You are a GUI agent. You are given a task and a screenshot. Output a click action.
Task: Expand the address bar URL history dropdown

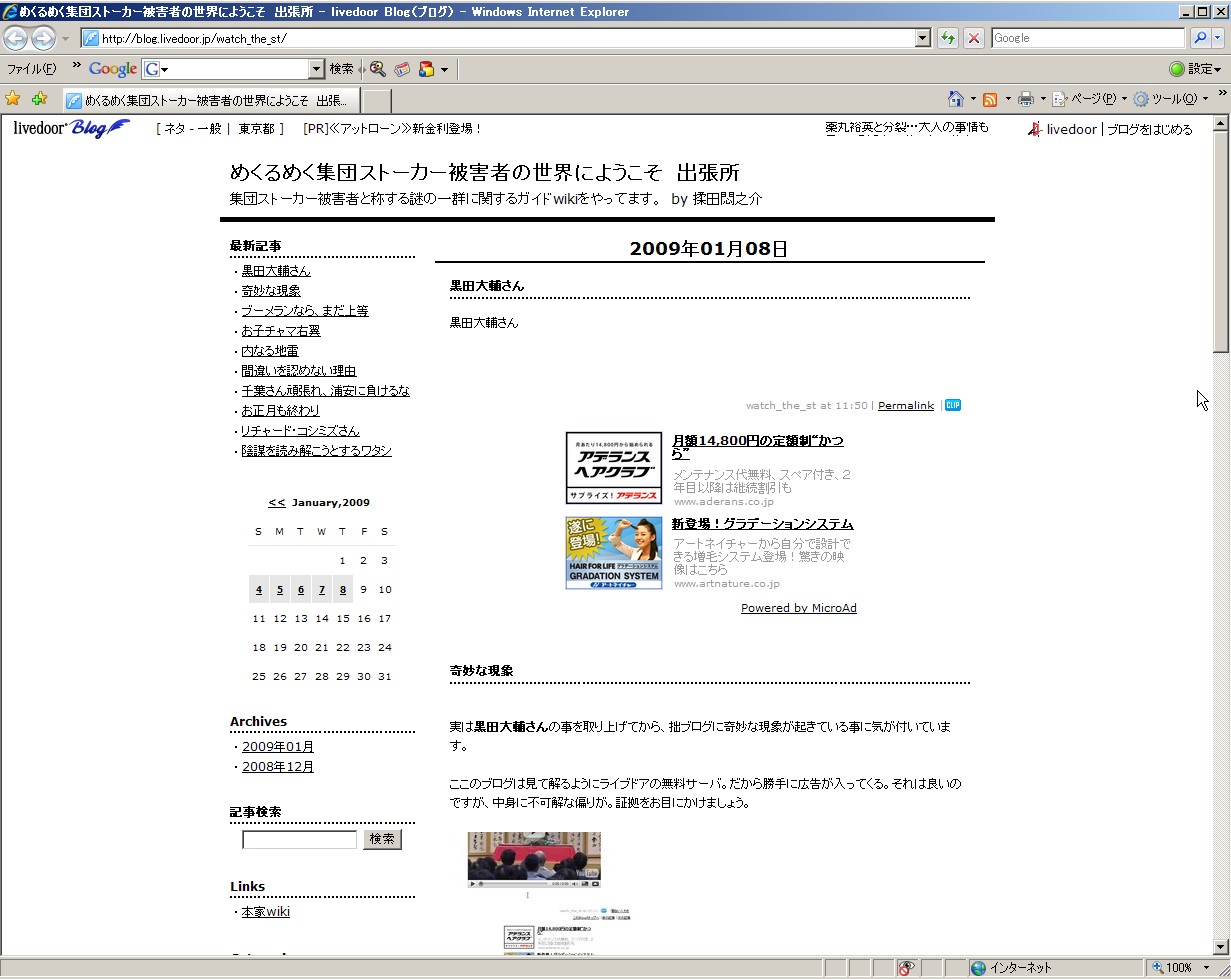[x=923, y=38]
